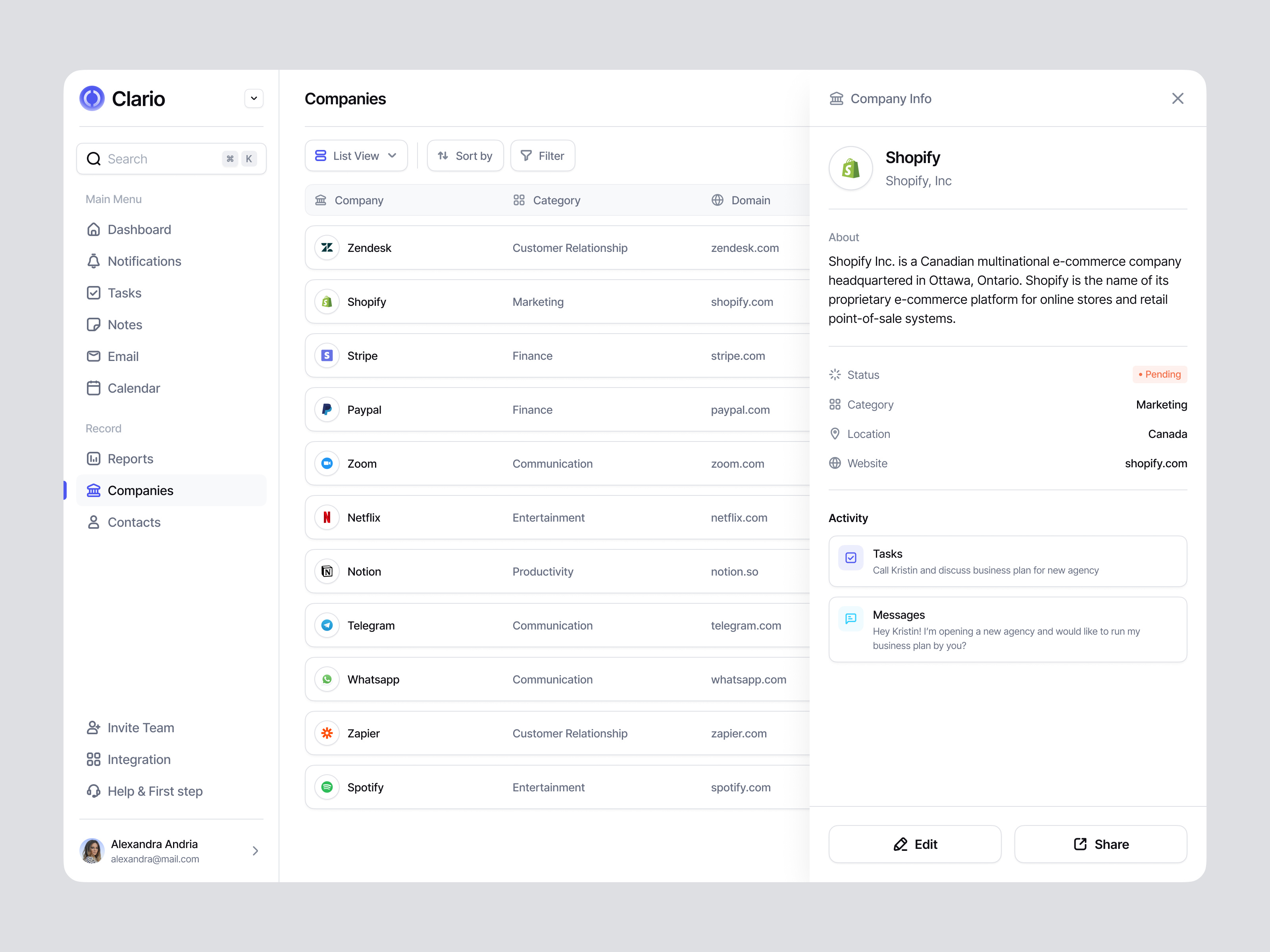Click Zapier's Customer Relationship category
Screen dimensions: 1270x952
(570, 733)
